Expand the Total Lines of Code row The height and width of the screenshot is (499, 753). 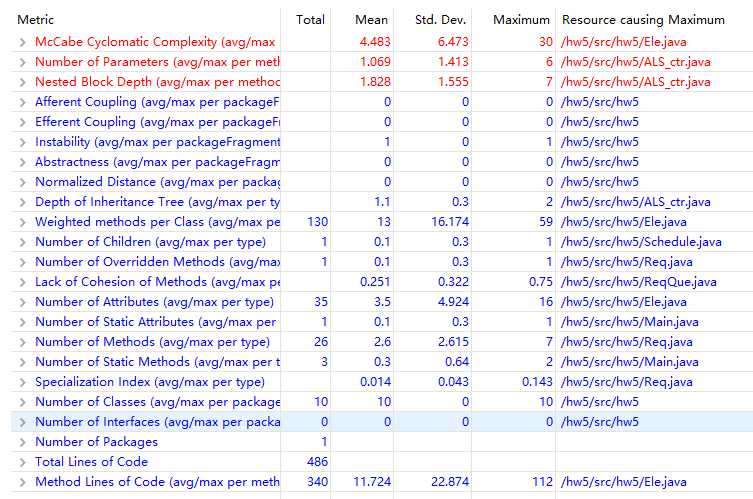pos(23,462)
